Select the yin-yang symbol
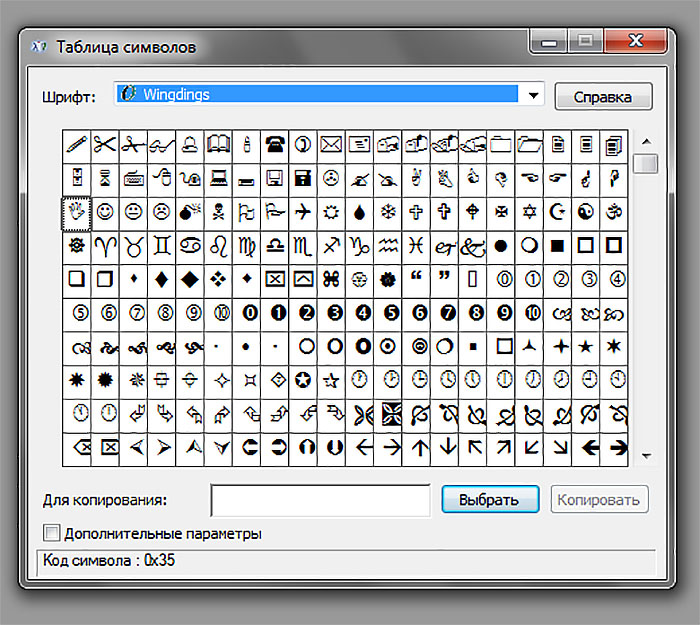Image resolution: width=700 pixels, height=625 pixels. click(585, 212)
